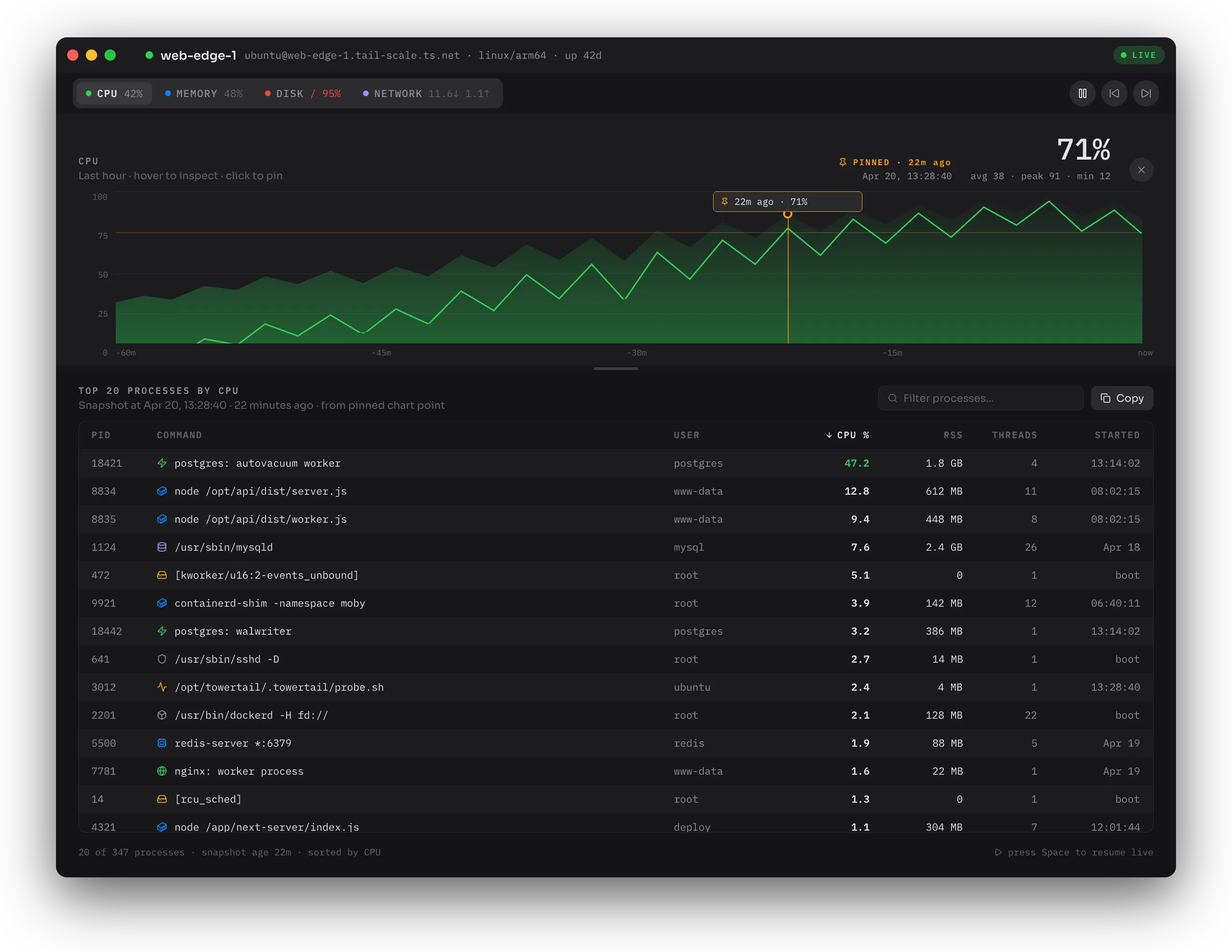The image size is (1232, 952).
Task: Switch to the MEMORY tab
Action: 203,94
